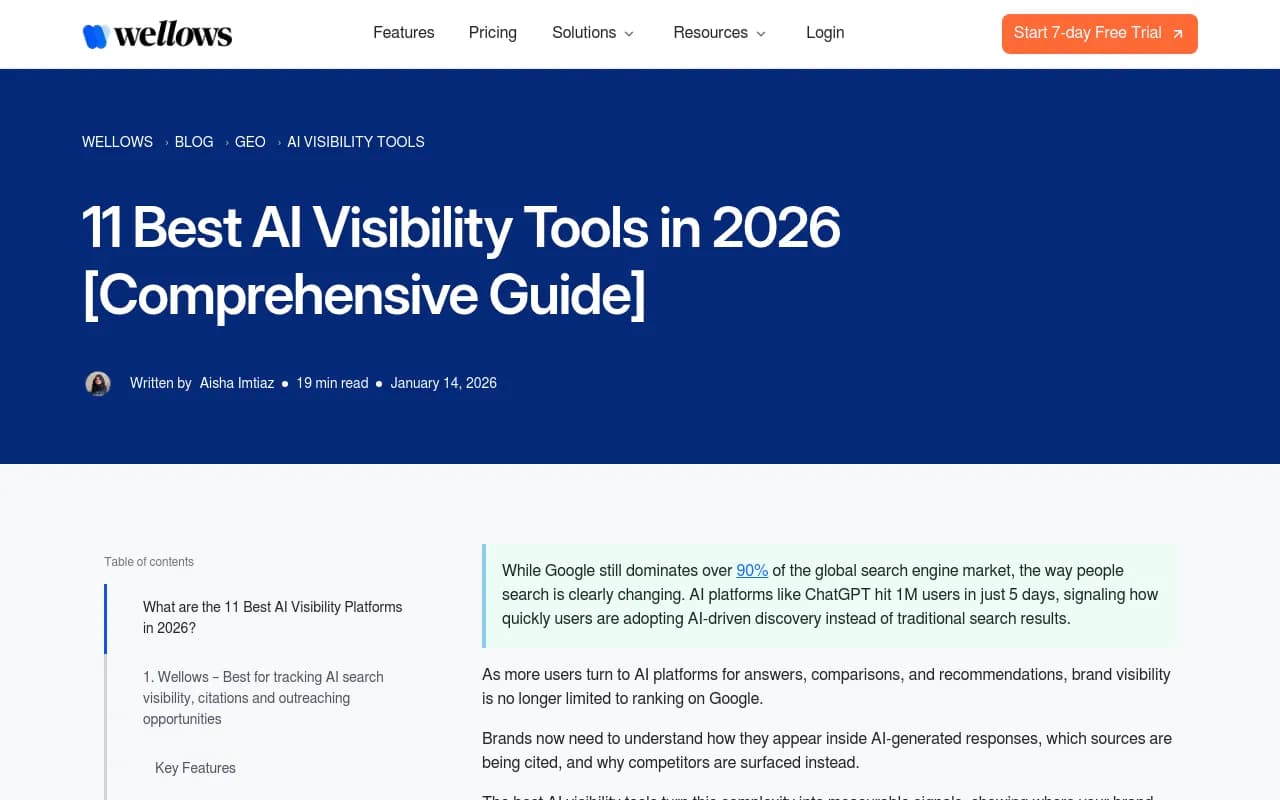Click the wellows logo icon
The image size is (1280, 800).
(x=95, y=33)
